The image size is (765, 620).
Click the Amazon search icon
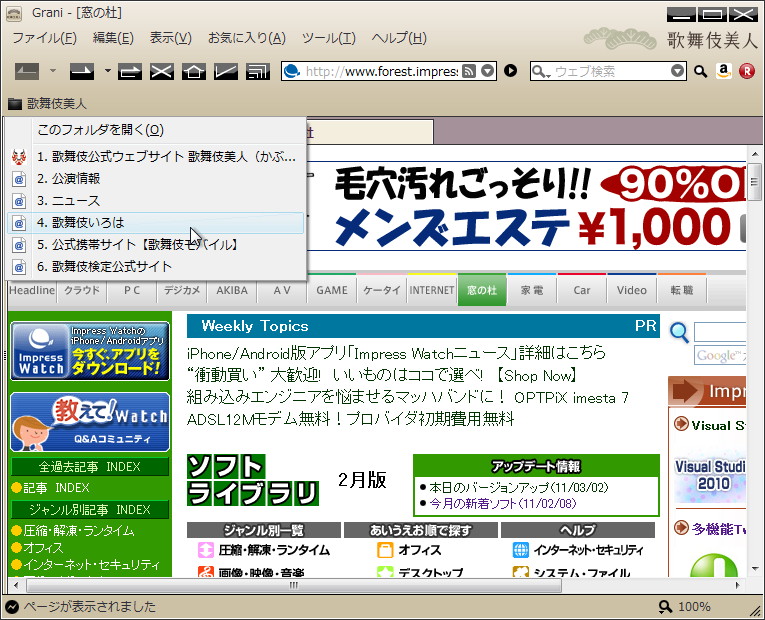click(x=724, y=71)
